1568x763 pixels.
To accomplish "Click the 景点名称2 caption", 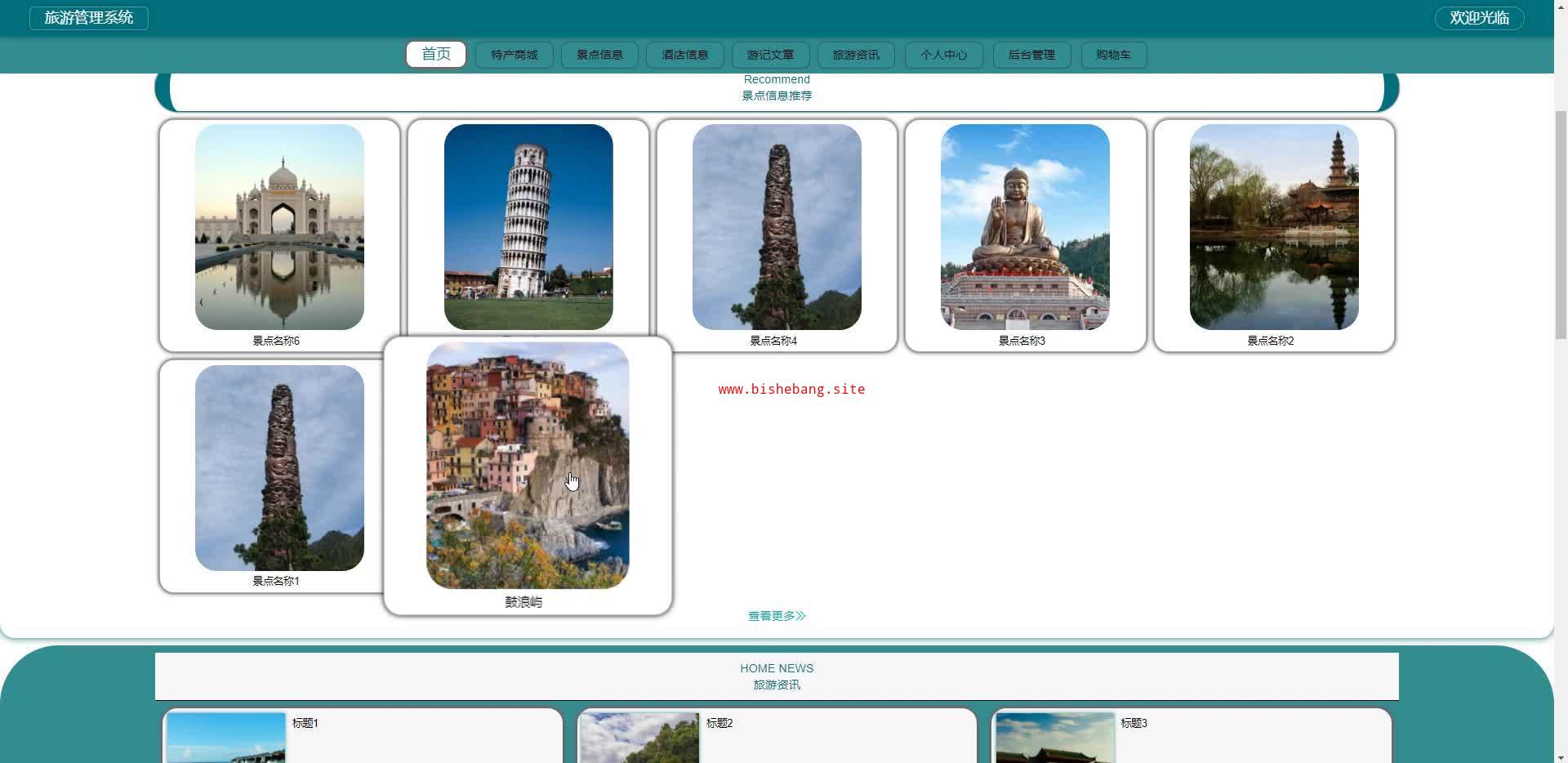I will [1271, 341].
